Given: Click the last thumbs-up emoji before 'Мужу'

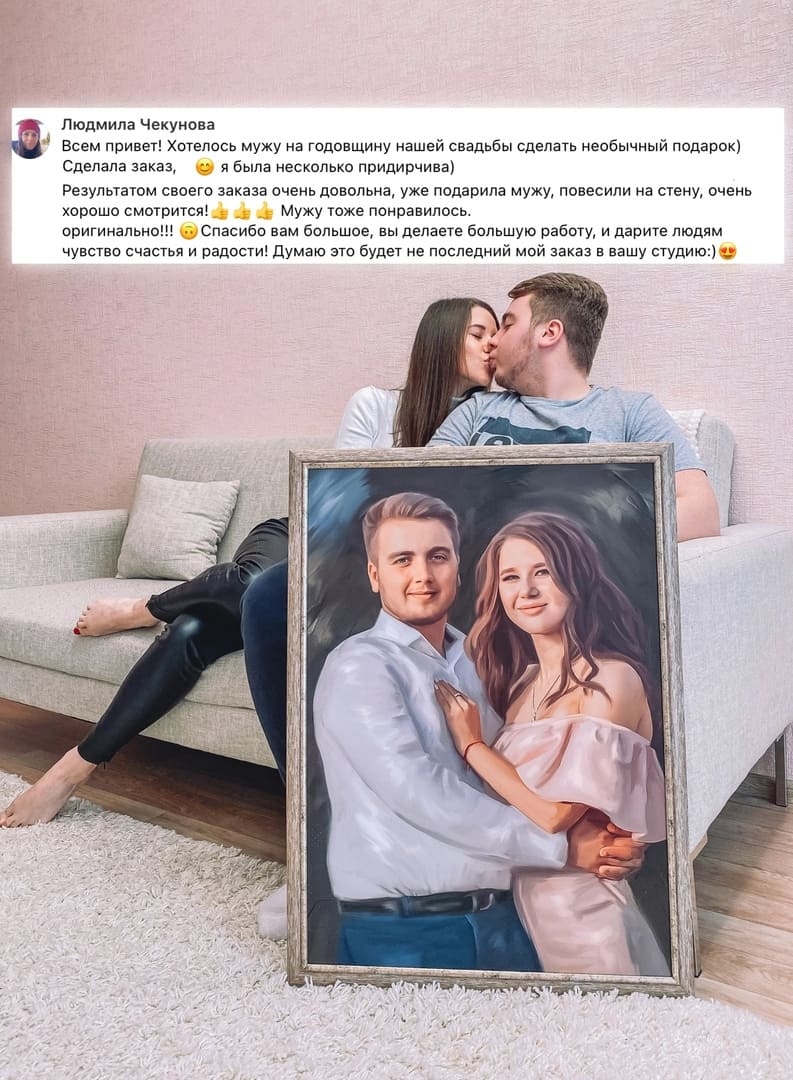Looking at the screenshot, I should [265, 211].
